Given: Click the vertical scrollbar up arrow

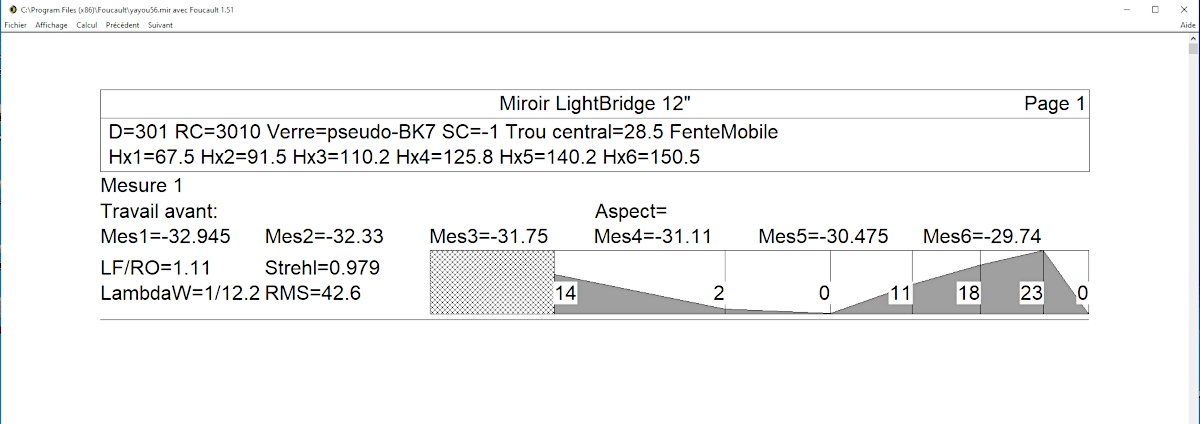Looking at the screenshot, I should (x=1193, y=47).
